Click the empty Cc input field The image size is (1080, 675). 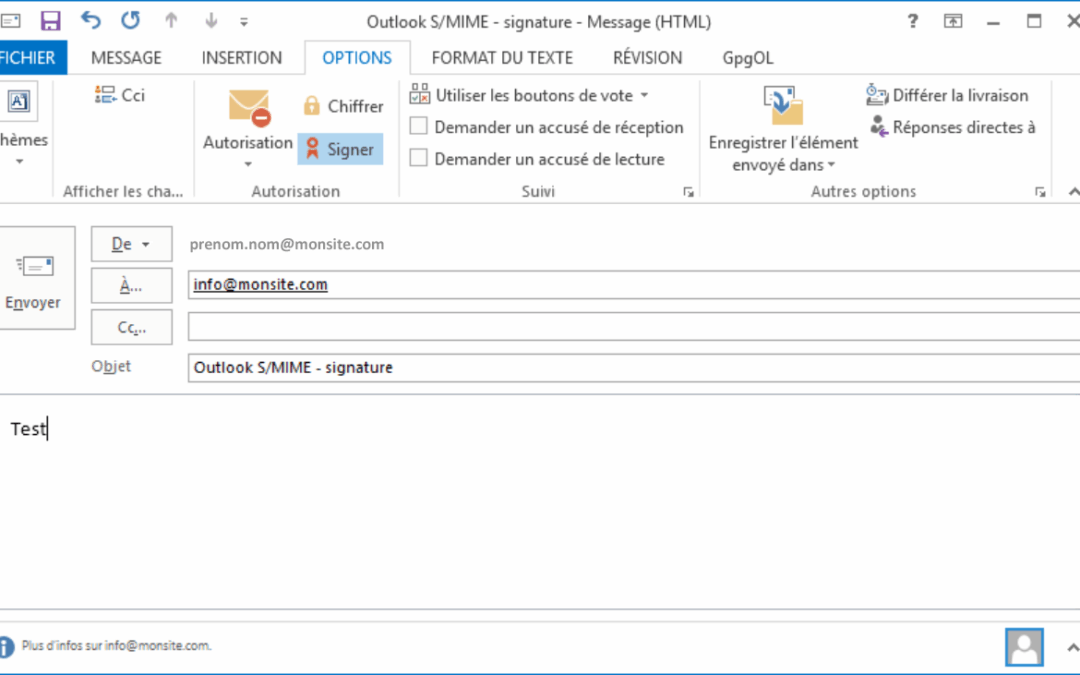click(634, 326)
